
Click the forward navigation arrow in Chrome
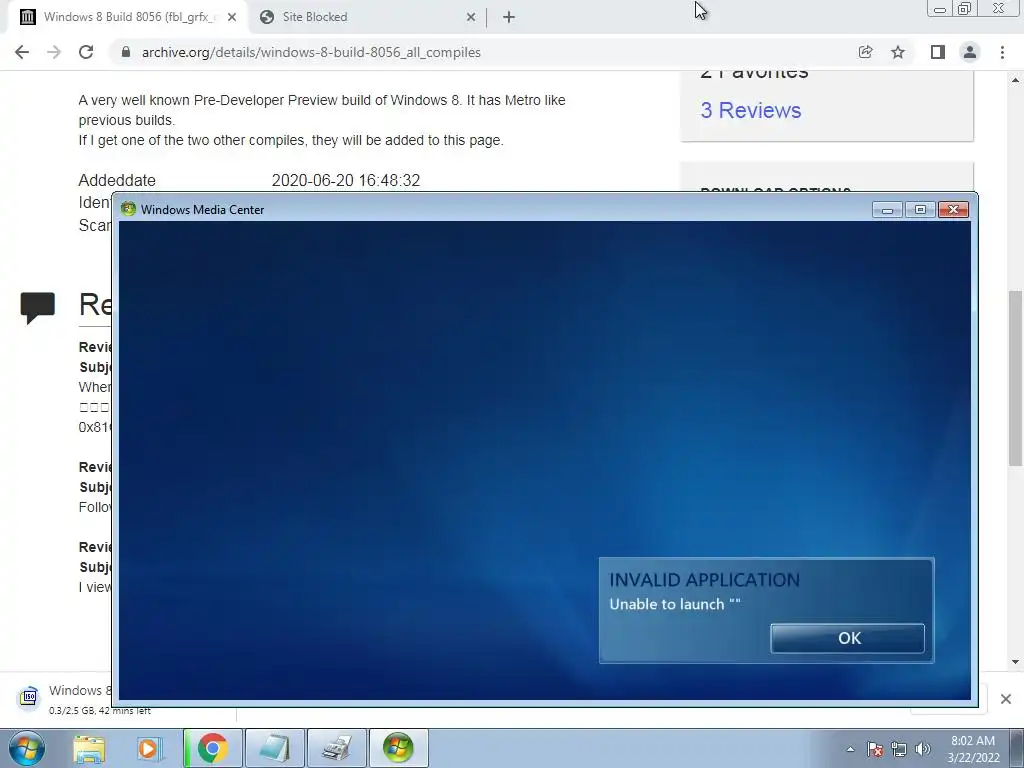(54, 52)
